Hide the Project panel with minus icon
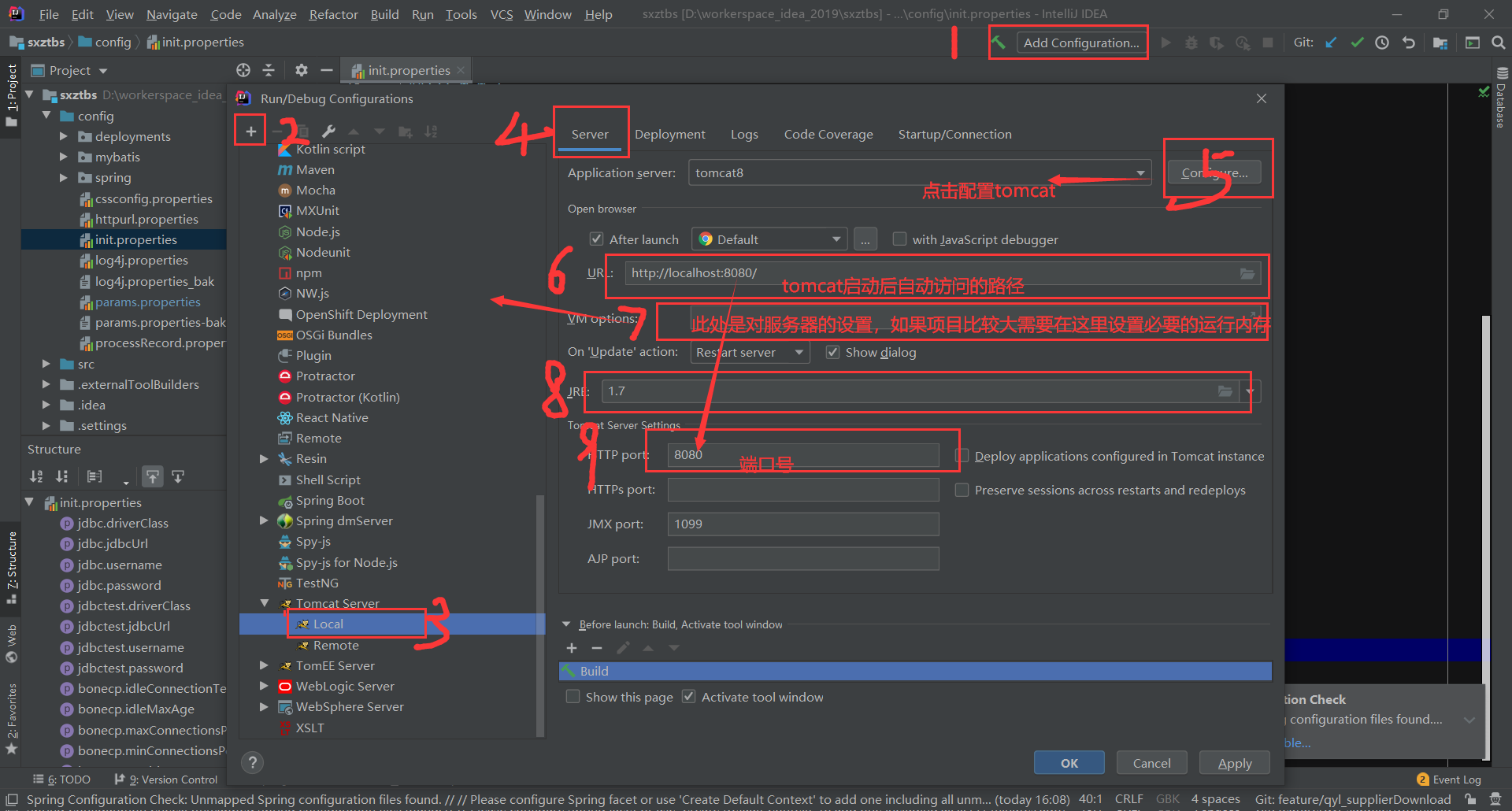Screen dimensions: 1512x811 click(x=327, y=70)
